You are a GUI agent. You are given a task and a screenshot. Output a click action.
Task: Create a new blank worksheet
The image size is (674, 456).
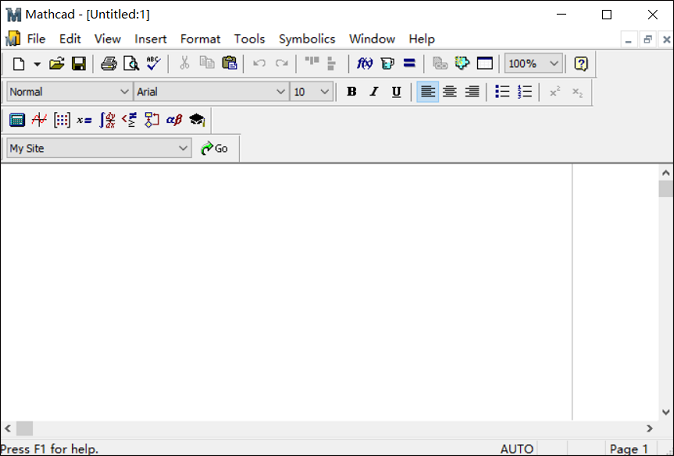18,64
